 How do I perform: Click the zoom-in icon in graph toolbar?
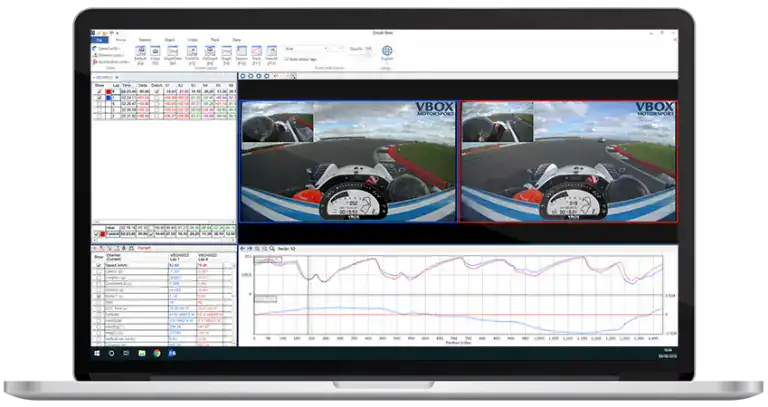pos(257,249)
